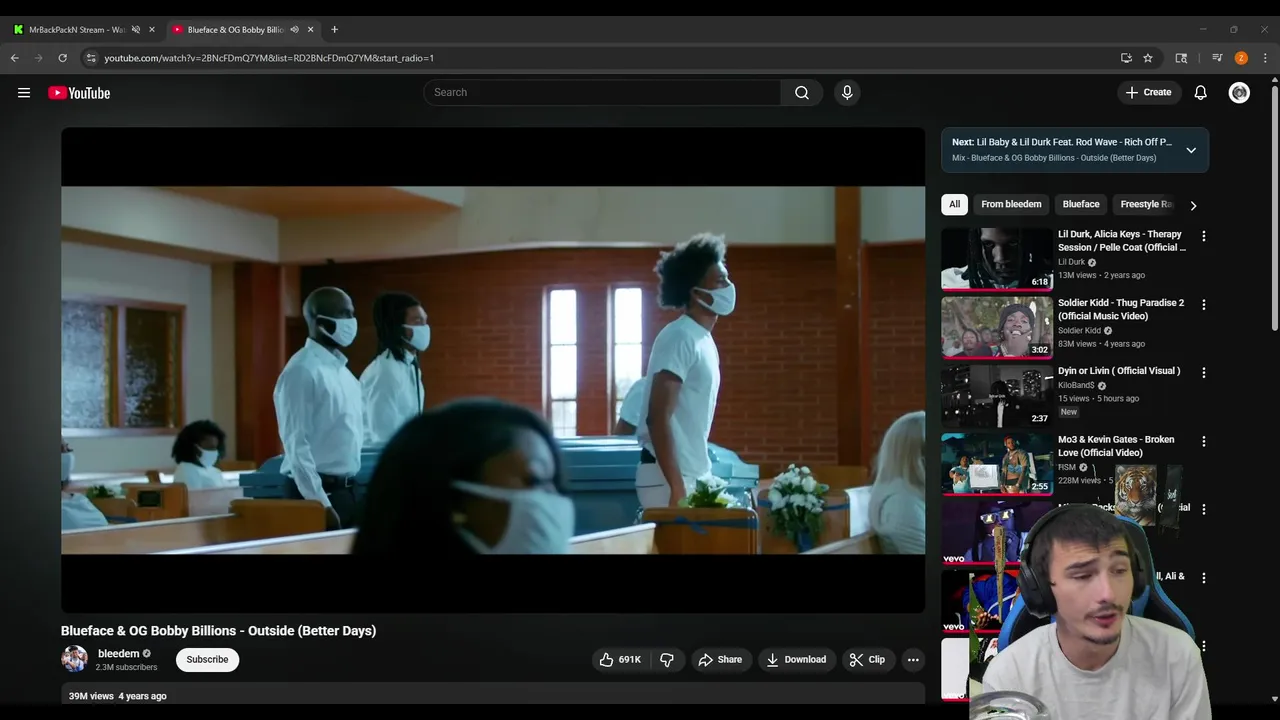Image resolution: width=1280 pixels, height=720 pixels.
Task: Open KiloBandS channel link
Action: 1076,385
